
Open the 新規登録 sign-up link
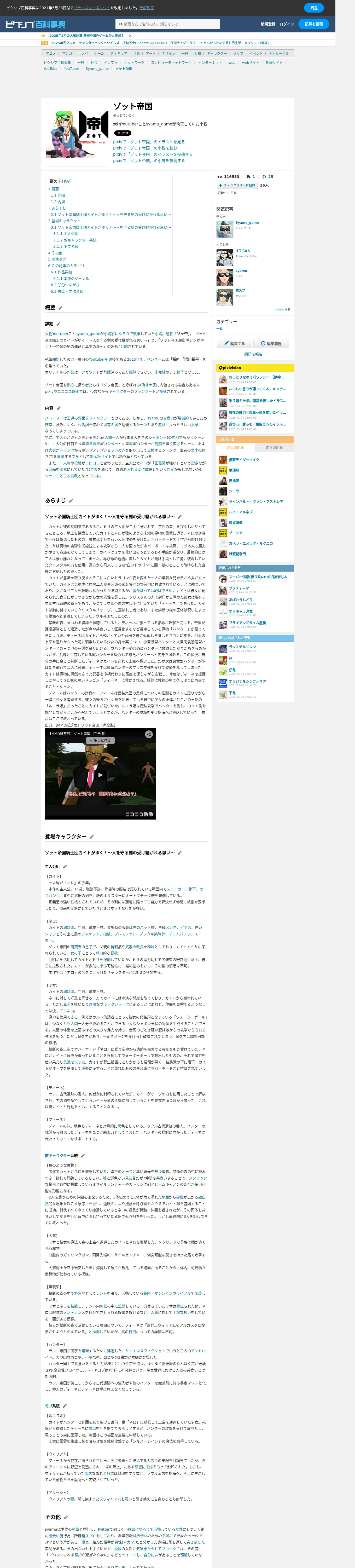click(268, 24)
